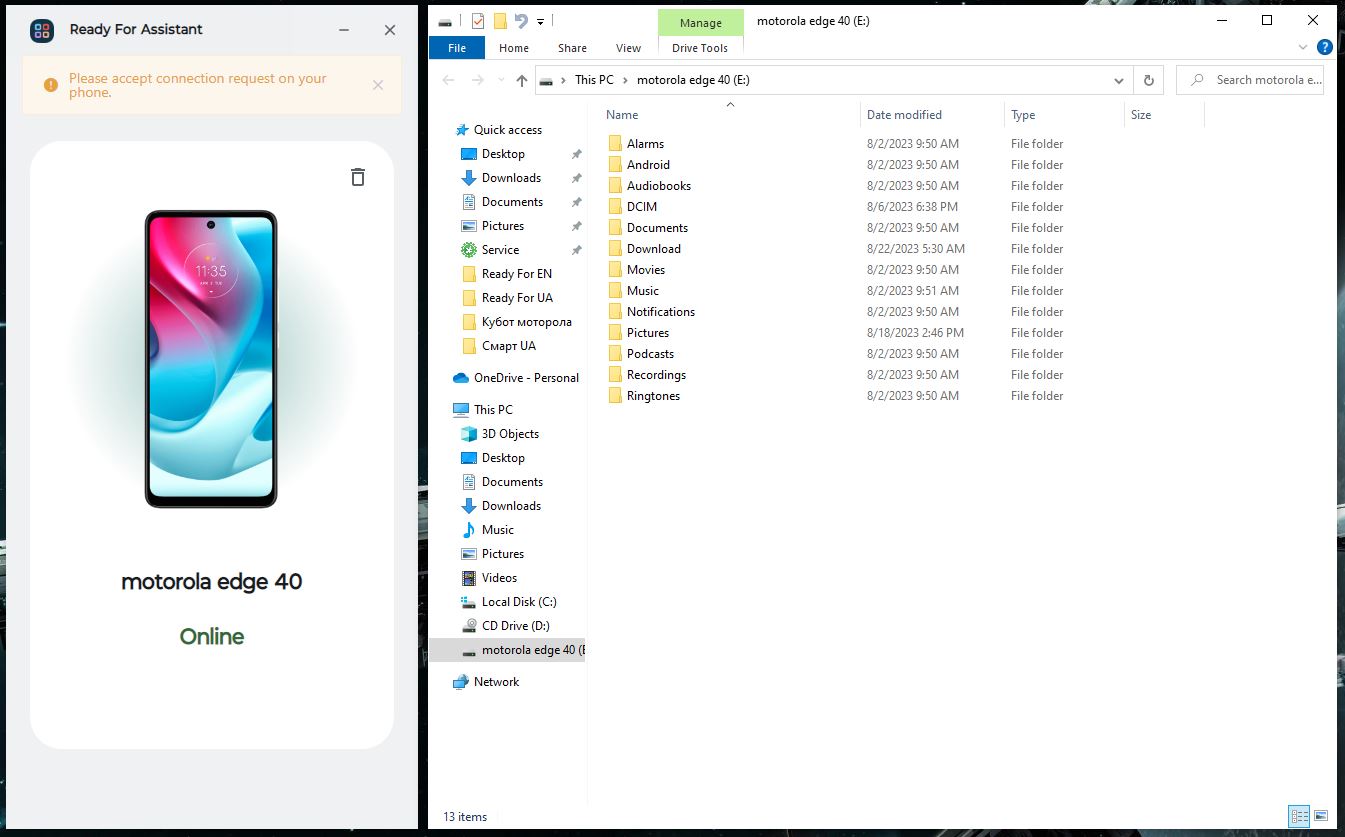This screenshot has width=1345, height=837.
Task: Expand the ribbon with the chevron
Action: pos(1303,47)
